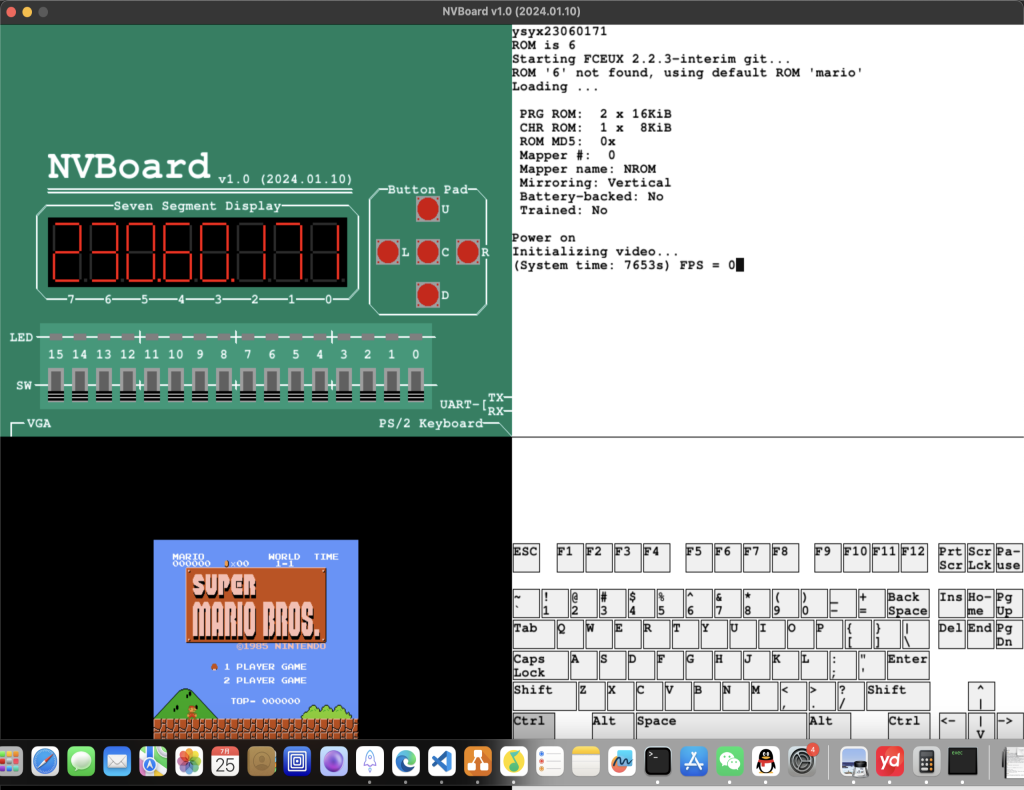Open Safari from the dock
Viewport: 1024px width, 790px height.
click(45, 761)
